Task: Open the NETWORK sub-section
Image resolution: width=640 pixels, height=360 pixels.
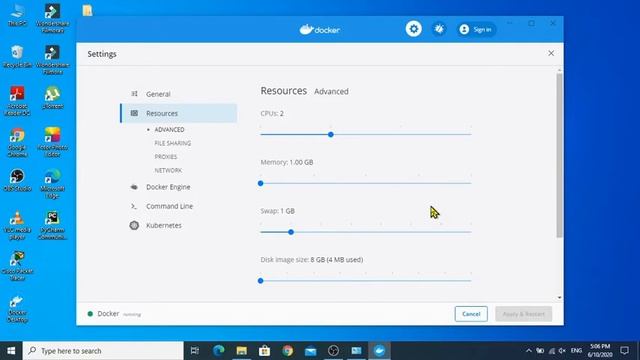Action: (168, 170)
